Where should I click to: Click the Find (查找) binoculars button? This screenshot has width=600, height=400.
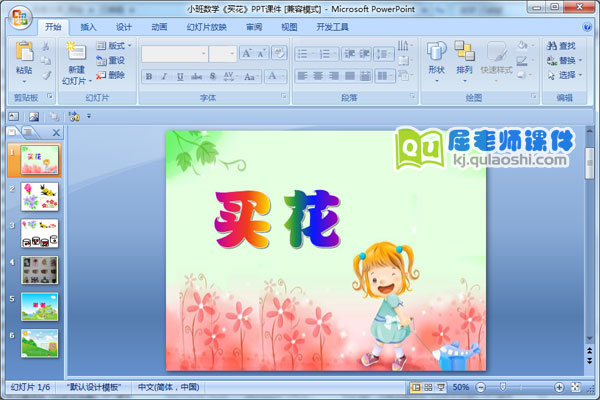click(x=561, y=46)
